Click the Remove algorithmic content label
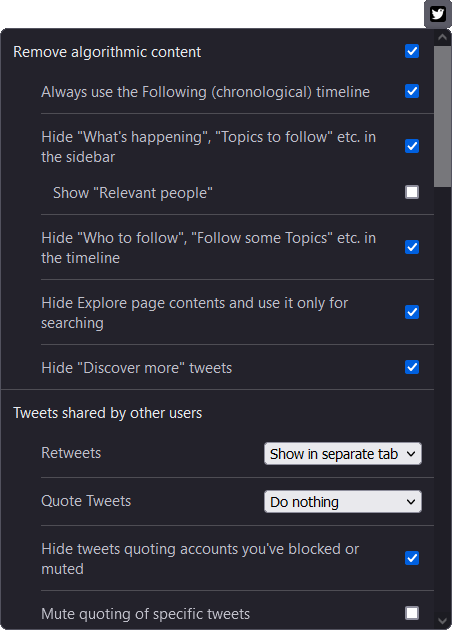 coord(107,52)
